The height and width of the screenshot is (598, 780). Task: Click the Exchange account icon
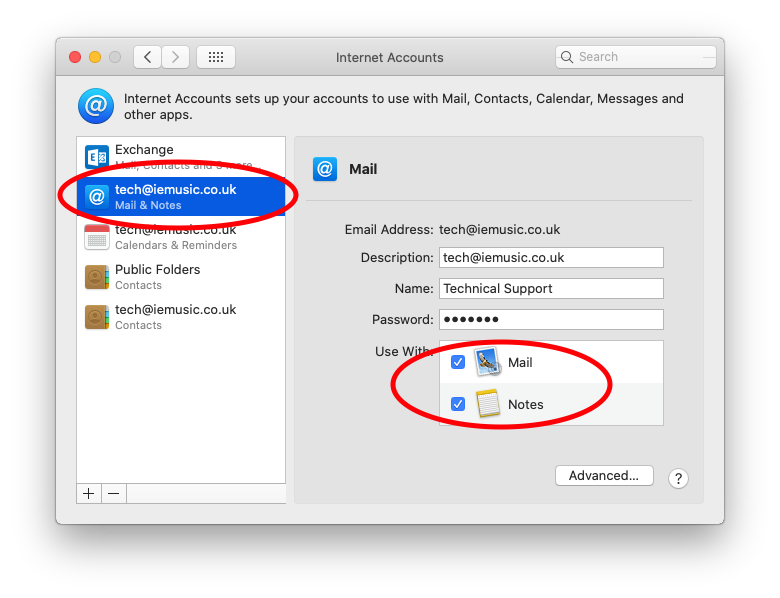click(x=97, y=157)
